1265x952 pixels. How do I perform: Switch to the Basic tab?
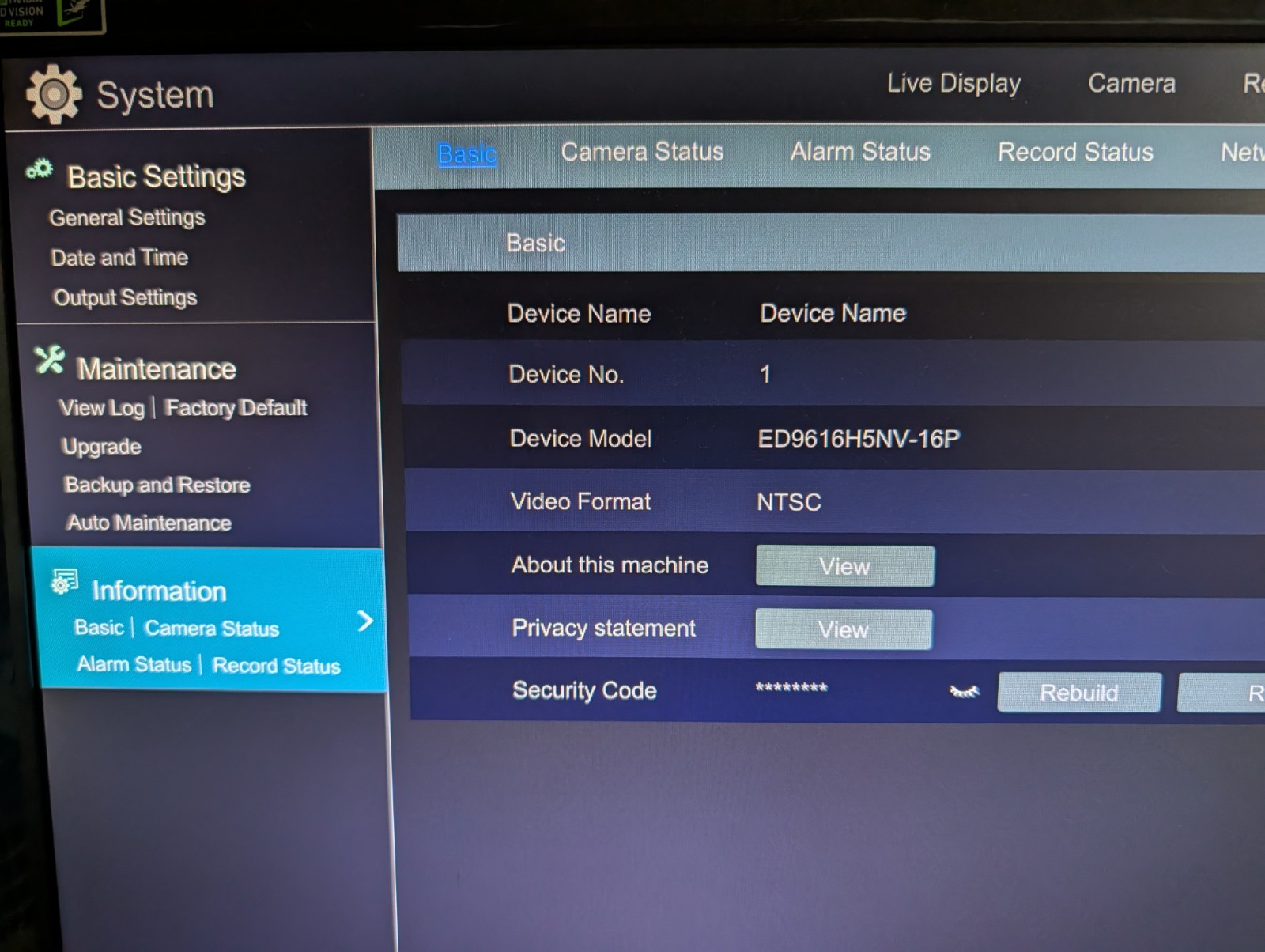coord(467,153)
